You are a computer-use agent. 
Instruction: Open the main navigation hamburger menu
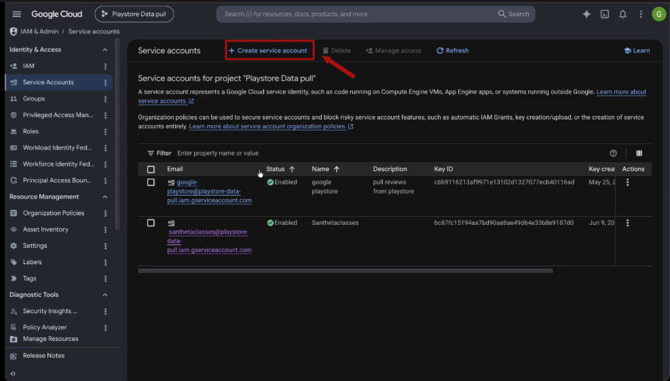click(17, 14)
